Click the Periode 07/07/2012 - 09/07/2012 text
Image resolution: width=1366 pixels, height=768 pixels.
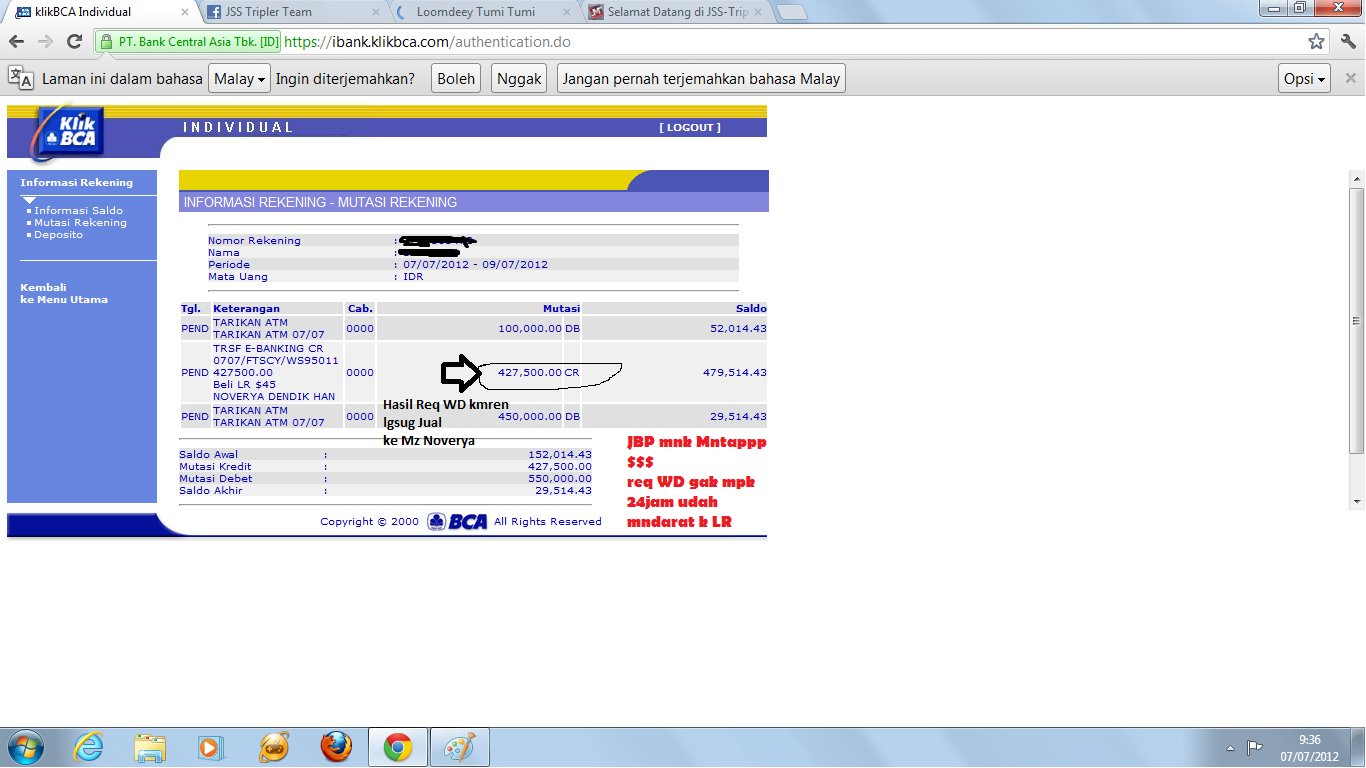476,265
